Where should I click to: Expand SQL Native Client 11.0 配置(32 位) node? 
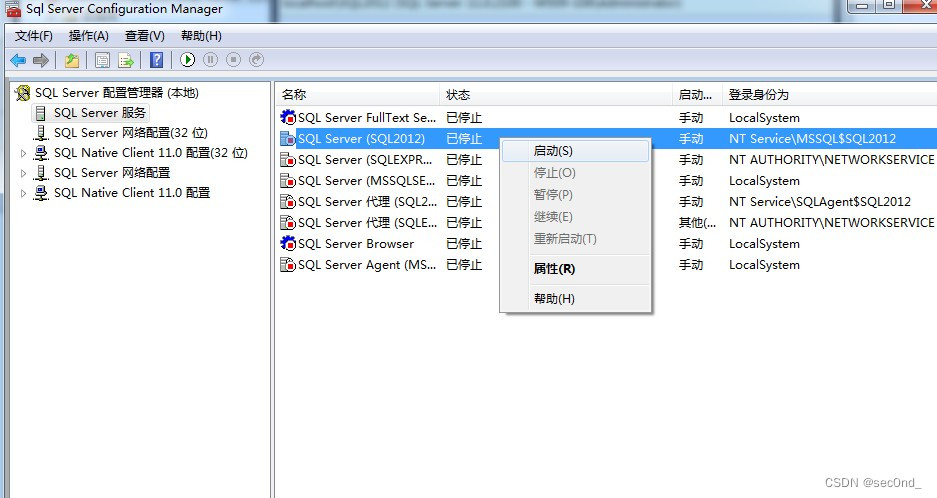click(23, 154)
